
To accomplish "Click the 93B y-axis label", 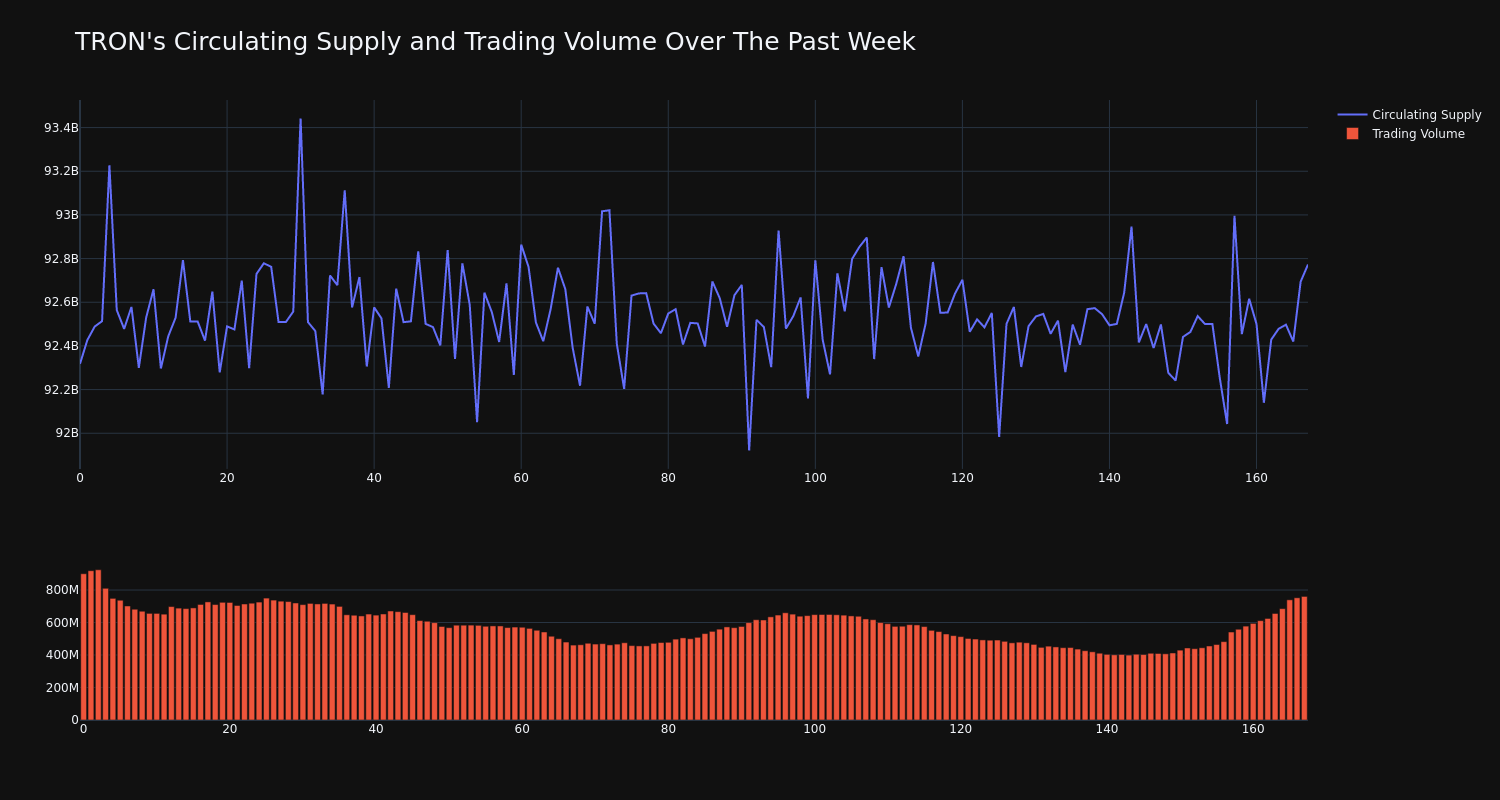I will pyautogui.click(x=67, y=215).
